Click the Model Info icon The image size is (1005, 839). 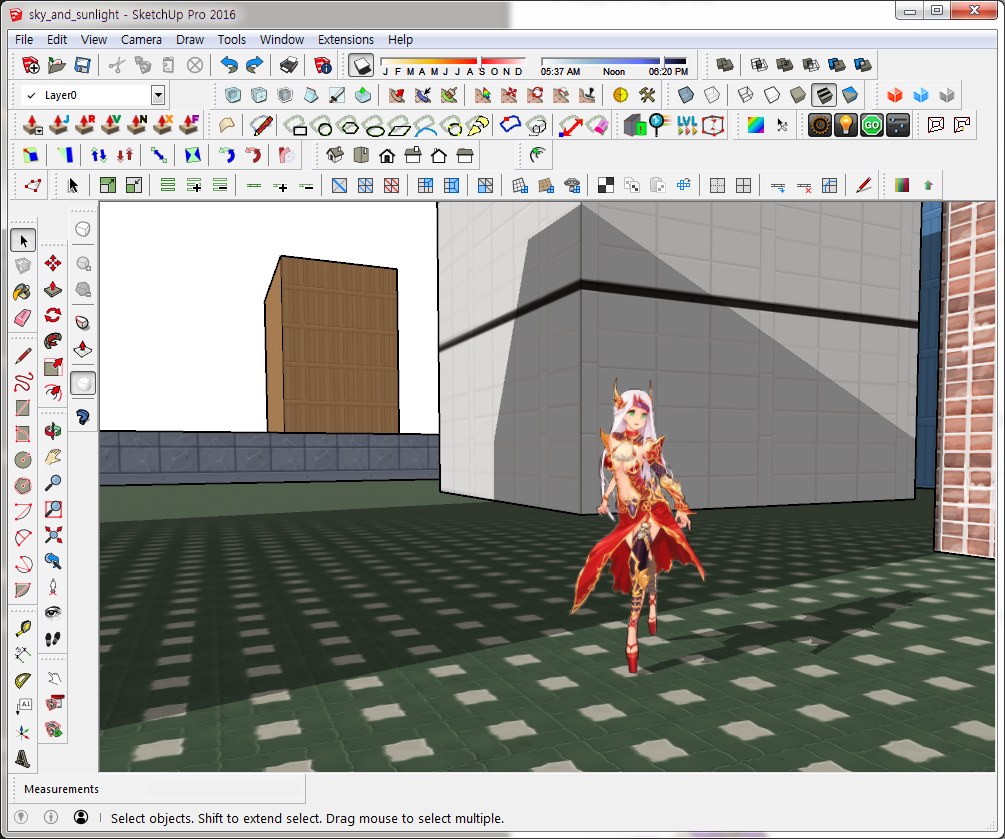click(322, 65)
